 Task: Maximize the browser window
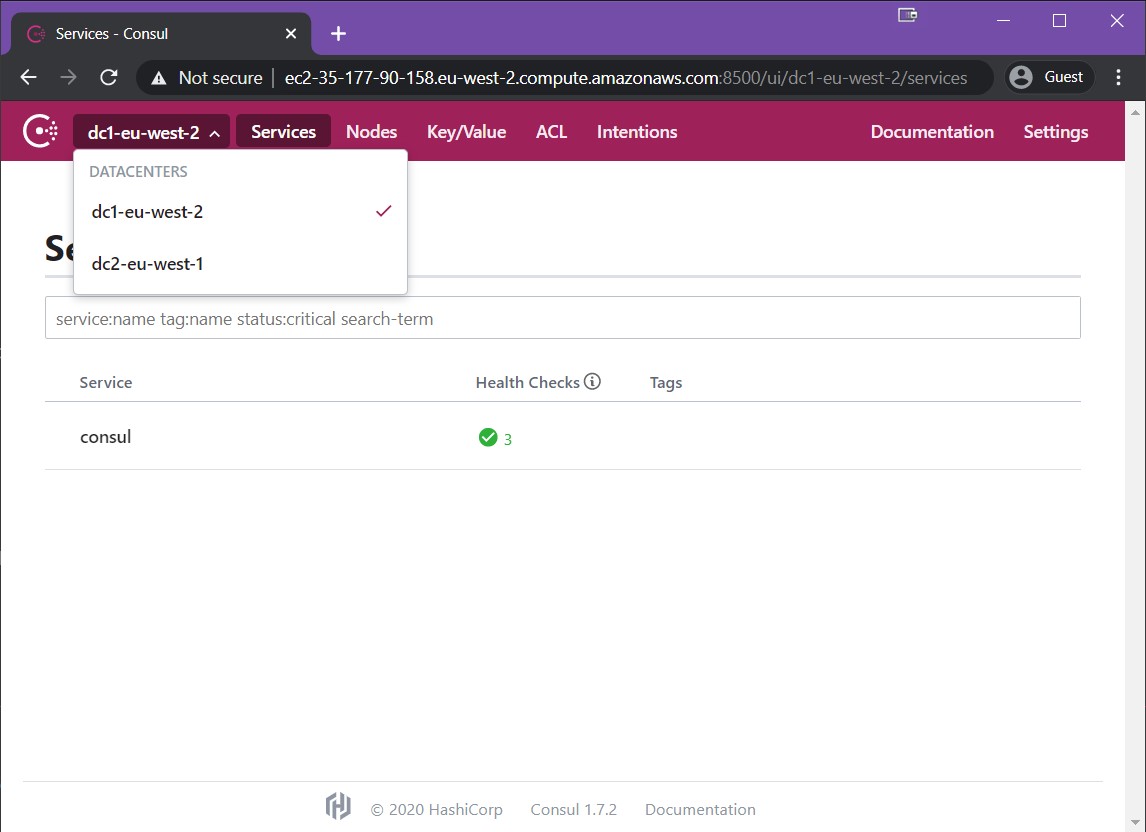point(1059,20)
